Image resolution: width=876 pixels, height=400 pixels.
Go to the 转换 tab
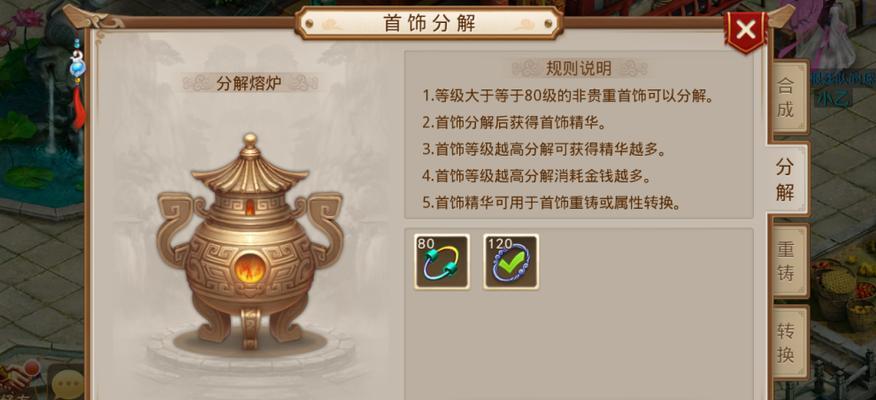[x=787, y=342]
